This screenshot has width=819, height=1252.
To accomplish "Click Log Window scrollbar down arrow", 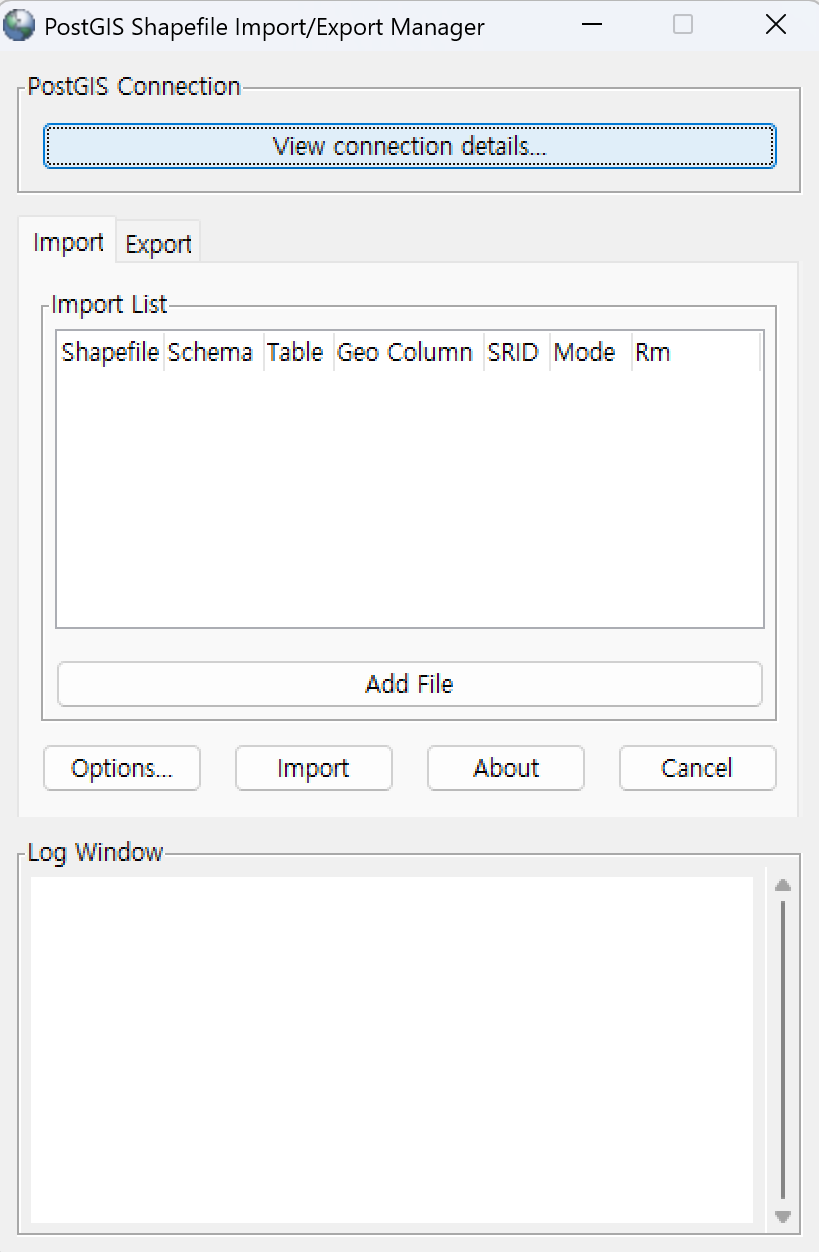I will [783, 1217].
